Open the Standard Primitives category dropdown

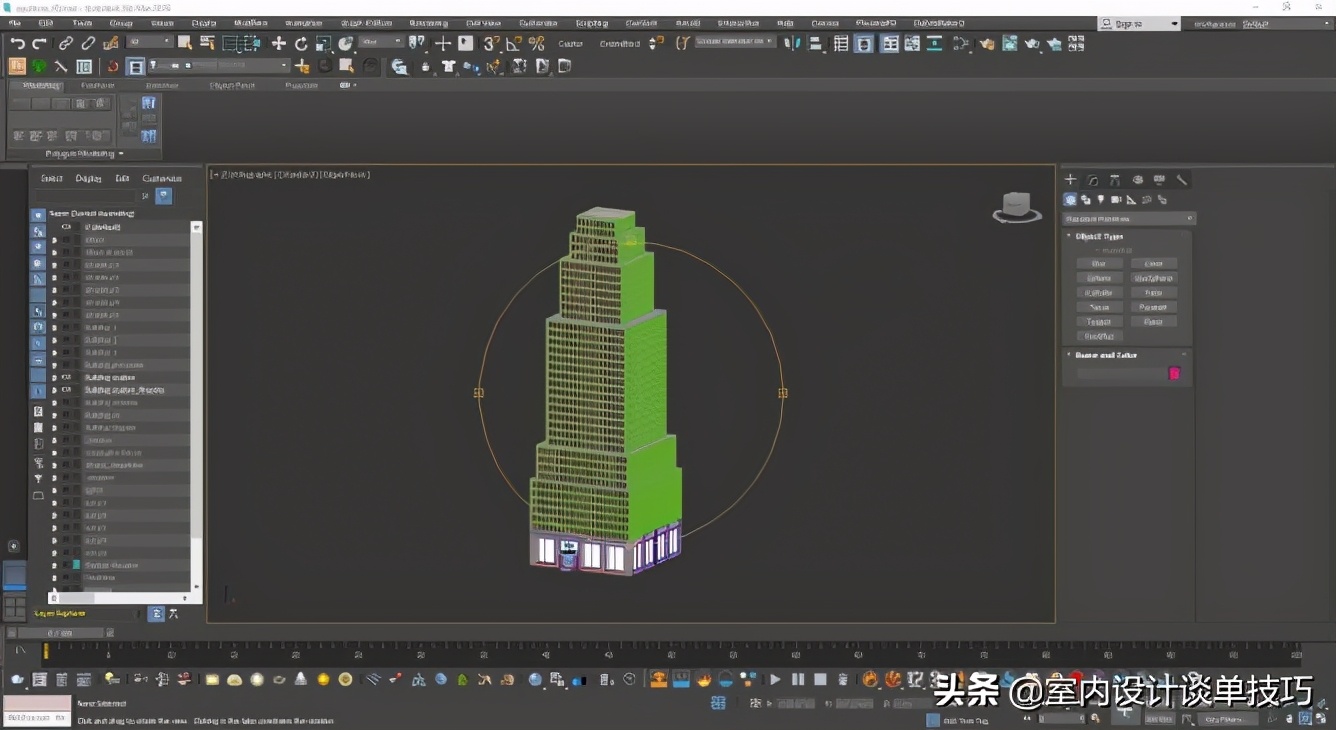click(1128, 218)
